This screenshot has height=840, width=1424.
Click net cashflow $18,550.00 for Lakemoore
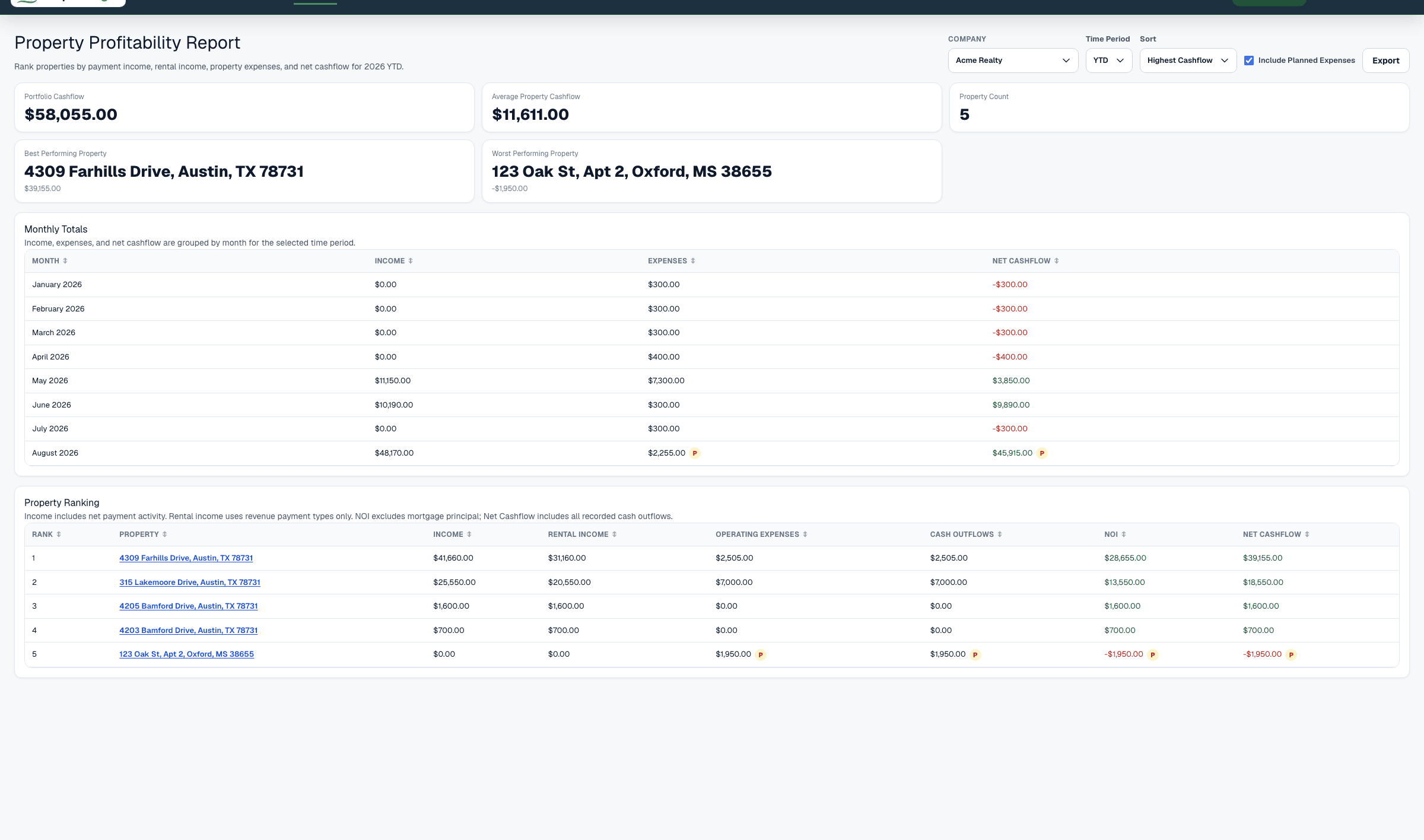[1263, 583]
